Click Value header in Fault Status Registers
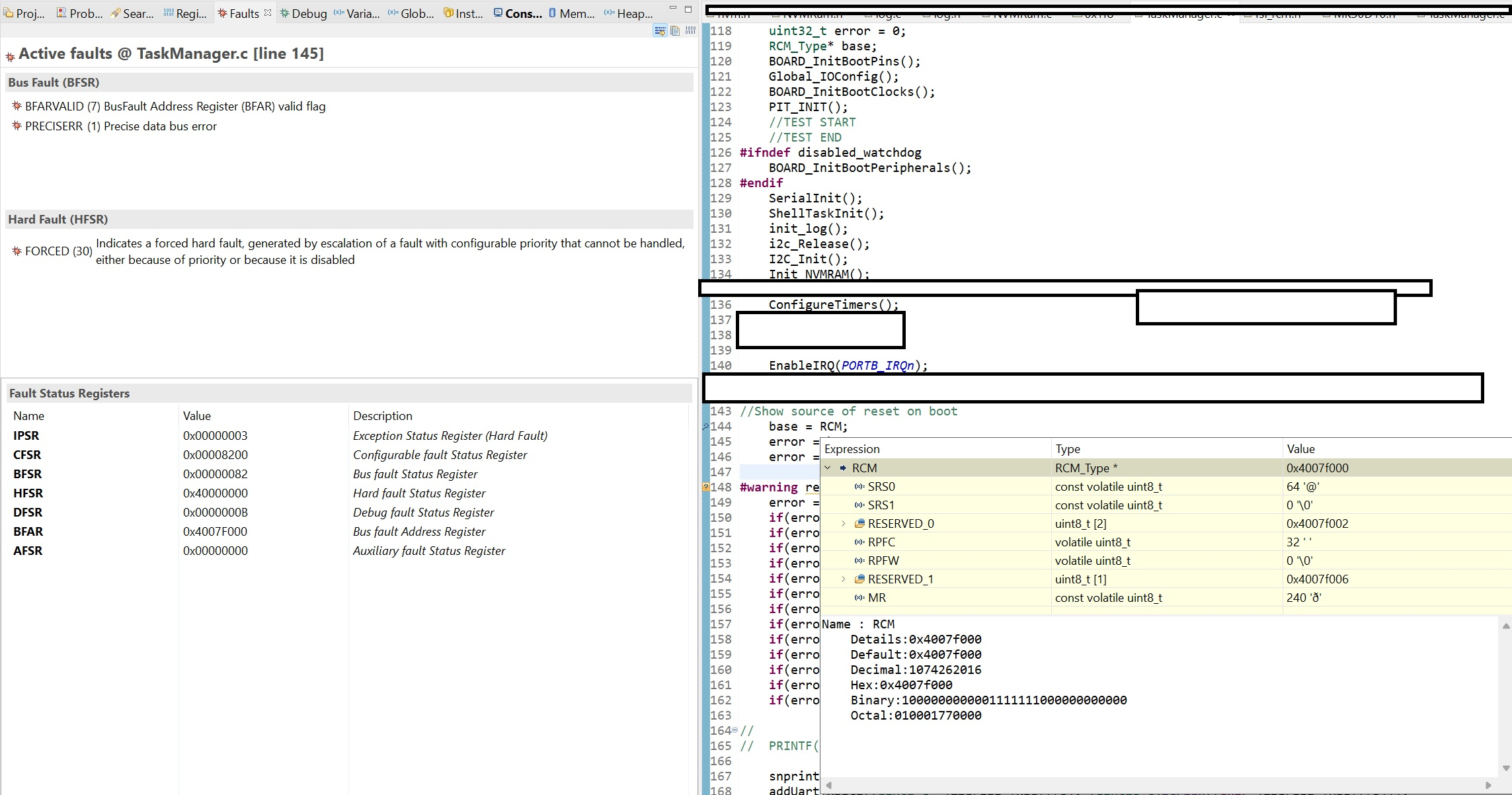 pos(197,416)
